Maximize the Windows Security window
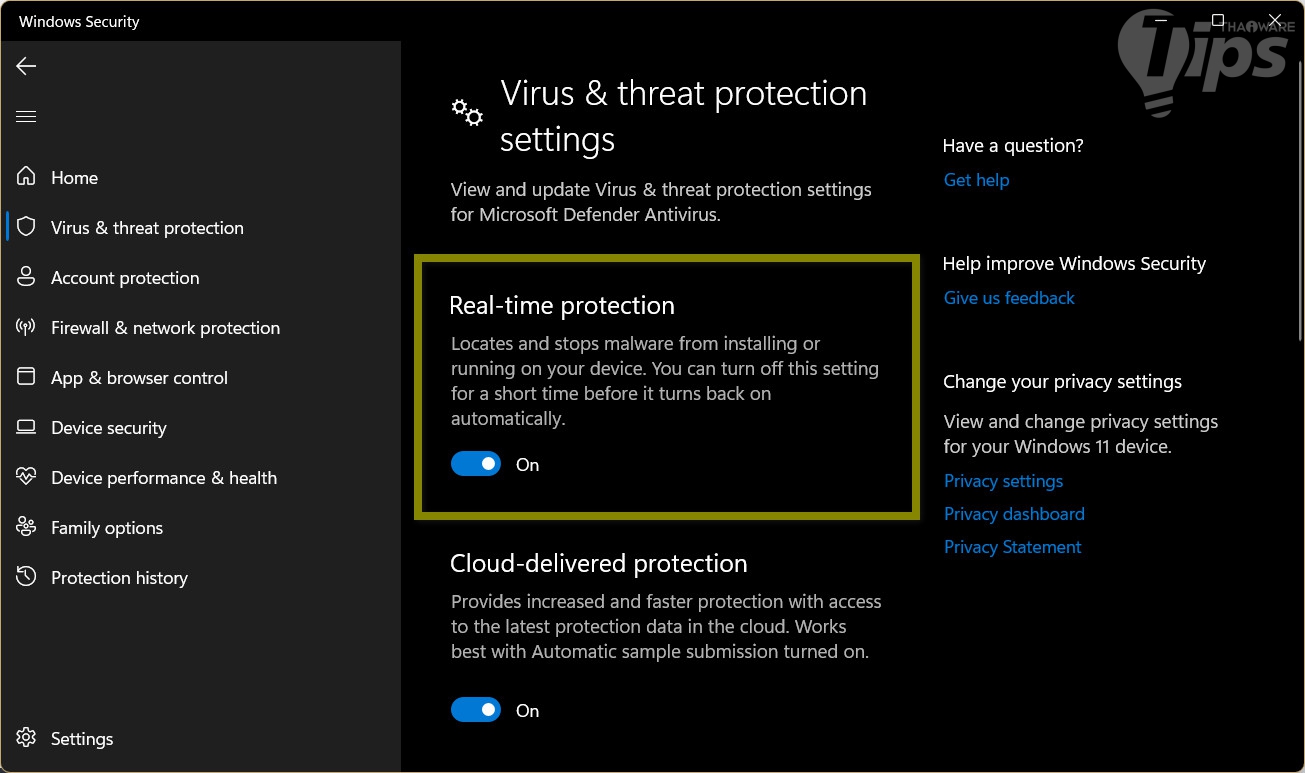Image resolution: width=1305 pixels, height=773 pixels. pos(1217,20)
